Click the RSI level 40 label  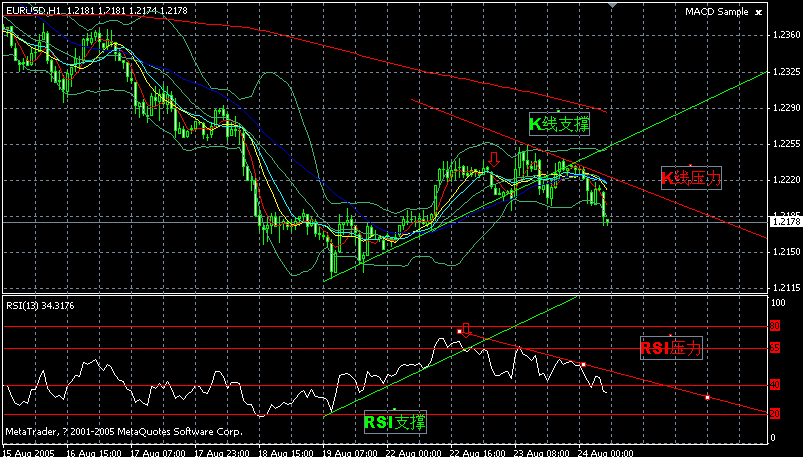pos(775,385)
